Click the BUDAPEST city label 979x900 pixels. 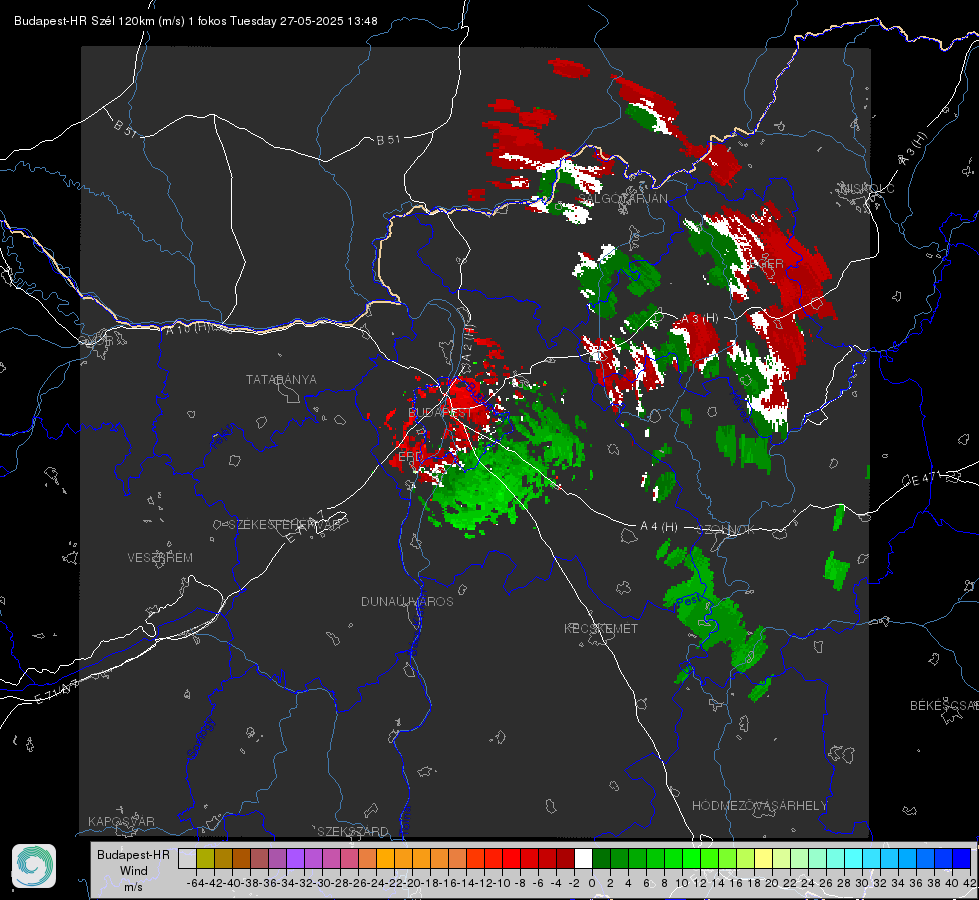tap(440, 412)
